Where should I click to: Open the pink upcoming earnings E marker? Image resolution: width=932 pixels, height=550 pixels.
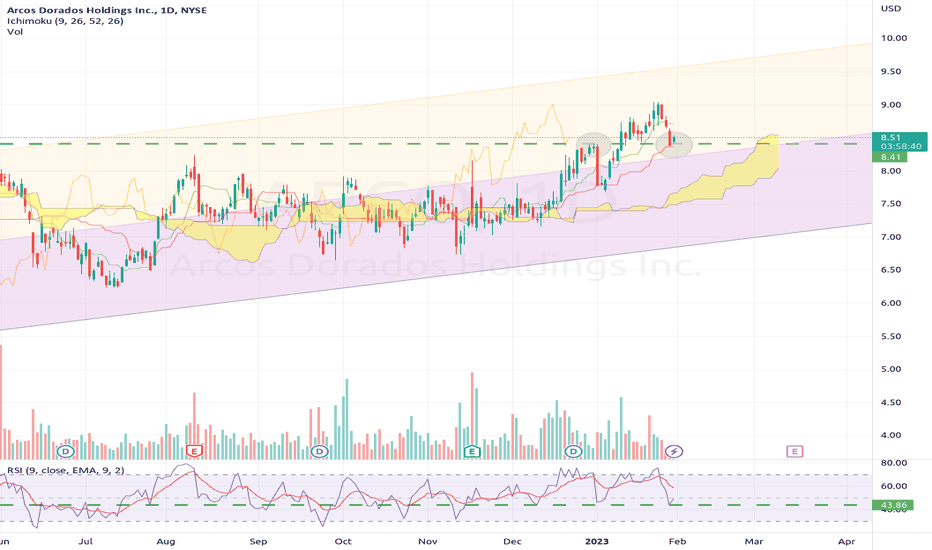coord(795,452)
